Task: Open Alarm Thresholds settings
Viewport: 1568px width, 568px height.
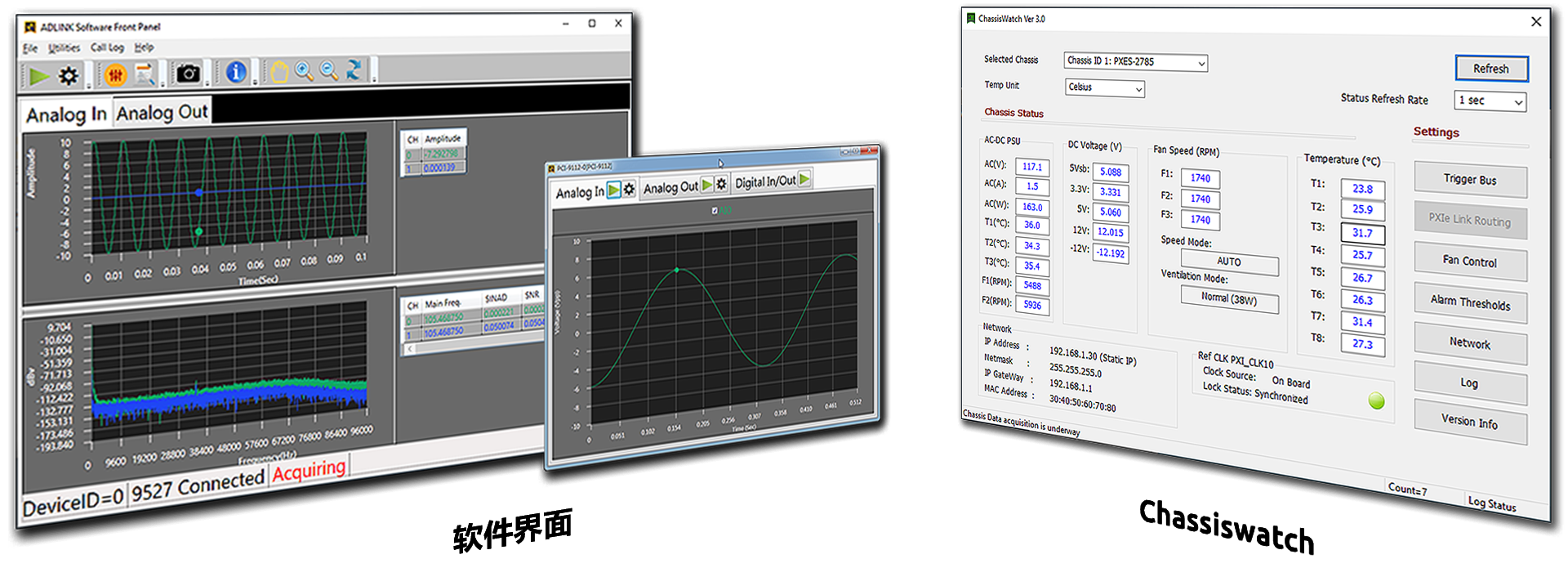Action: [1470, 302]
